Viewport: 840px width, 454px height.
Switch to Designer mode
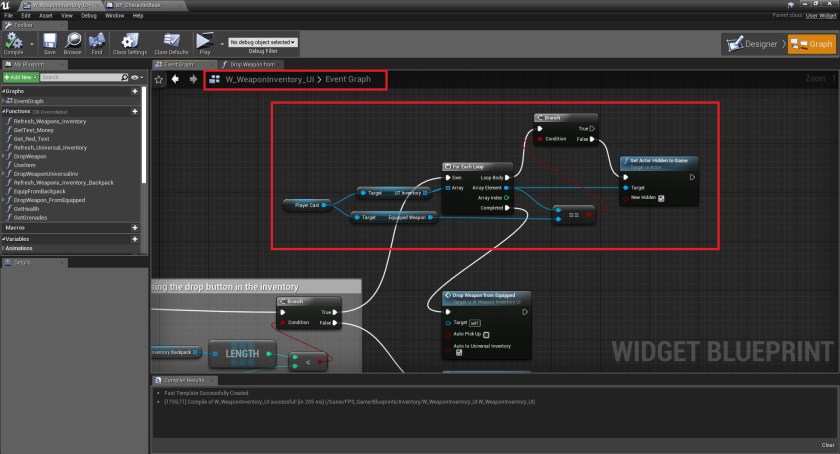tap(754, 44)
